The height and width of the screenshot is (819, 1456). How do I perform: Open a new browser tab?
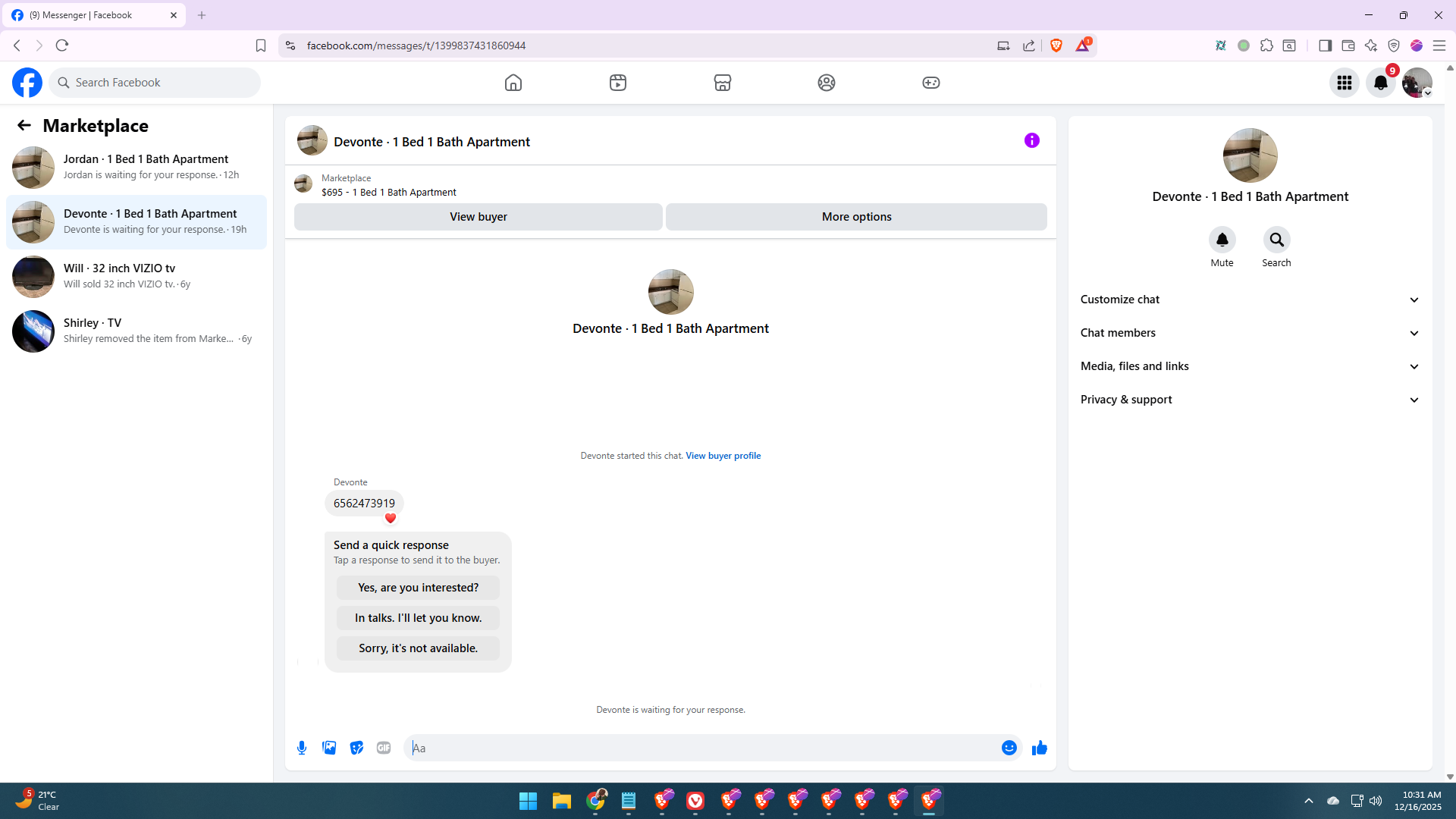tap(202, 15)
